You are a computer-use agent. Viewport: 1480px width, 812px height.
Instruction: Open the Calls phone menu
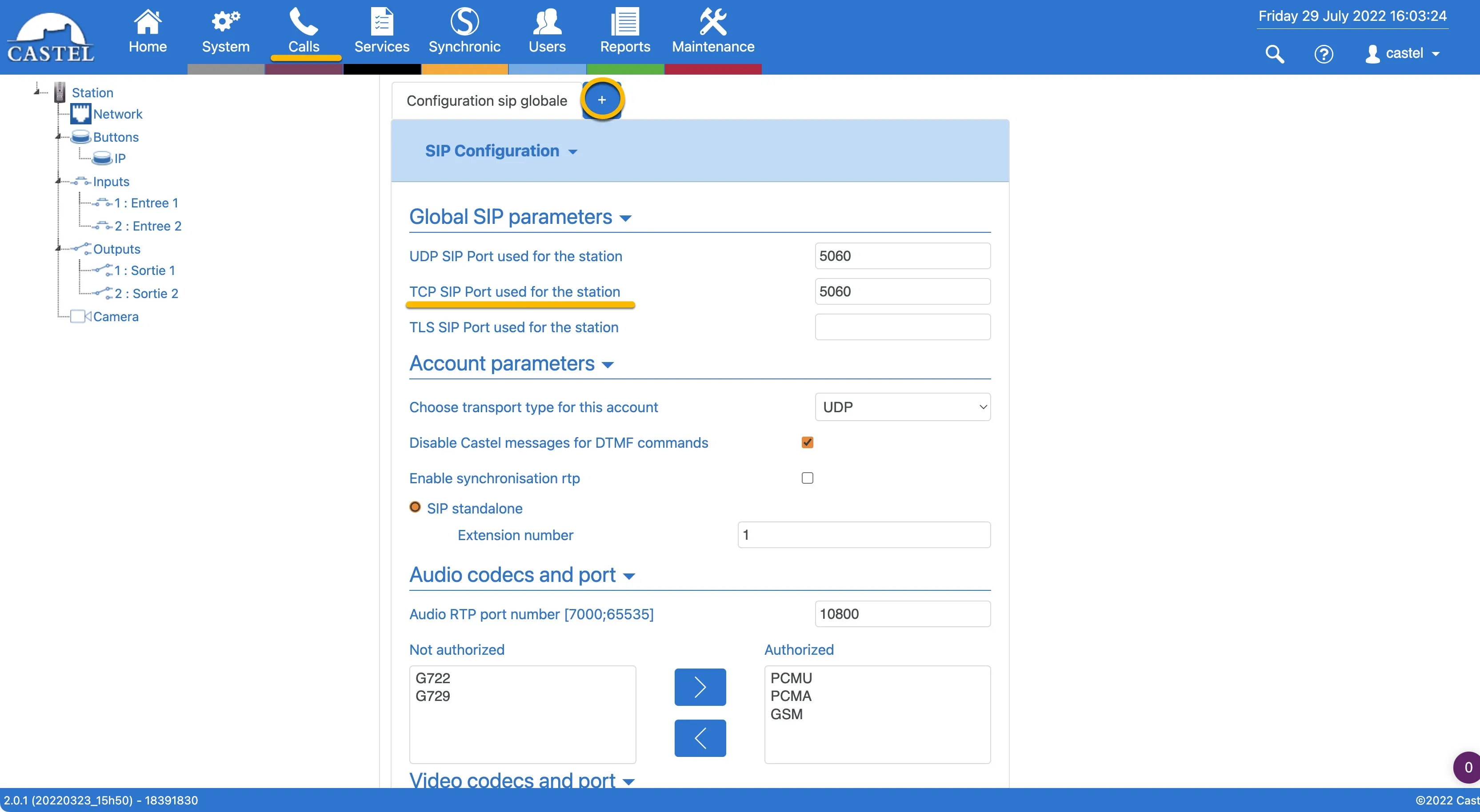click(x=304, y=32)
